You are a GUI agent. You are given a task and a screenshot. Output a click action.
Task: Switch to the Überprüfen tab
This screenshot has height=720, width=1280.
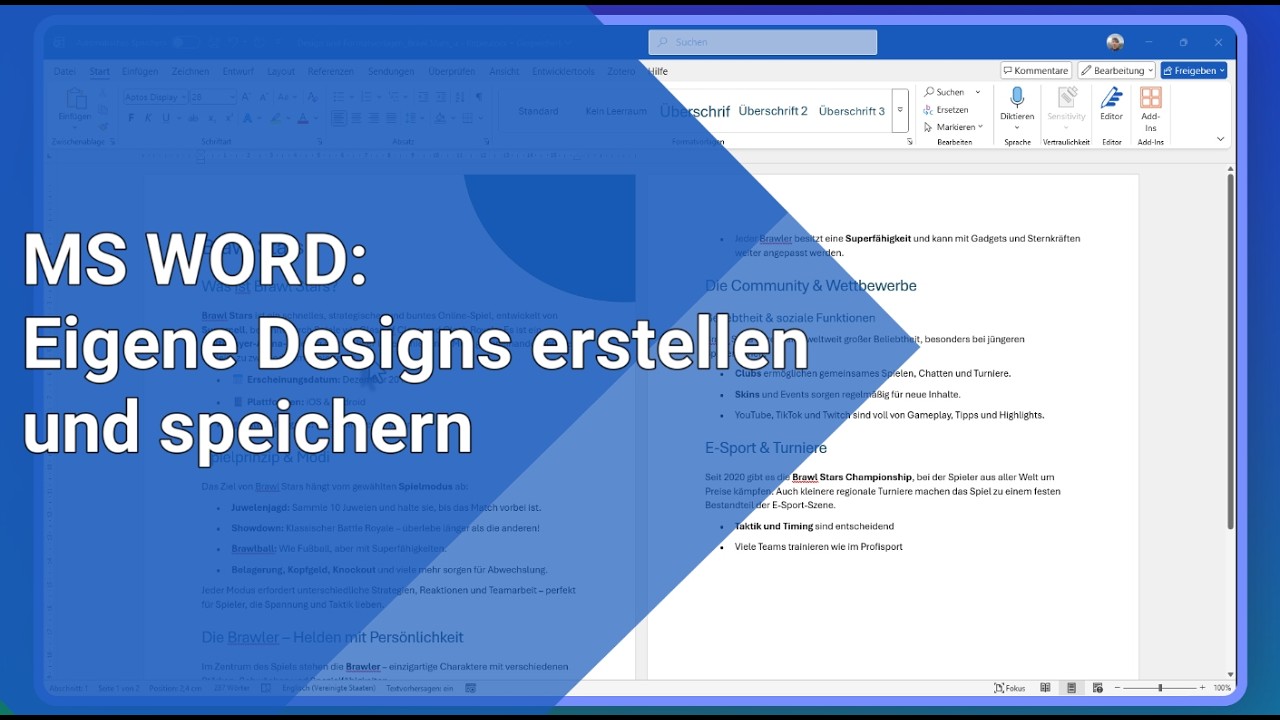(x=452, y=71)
